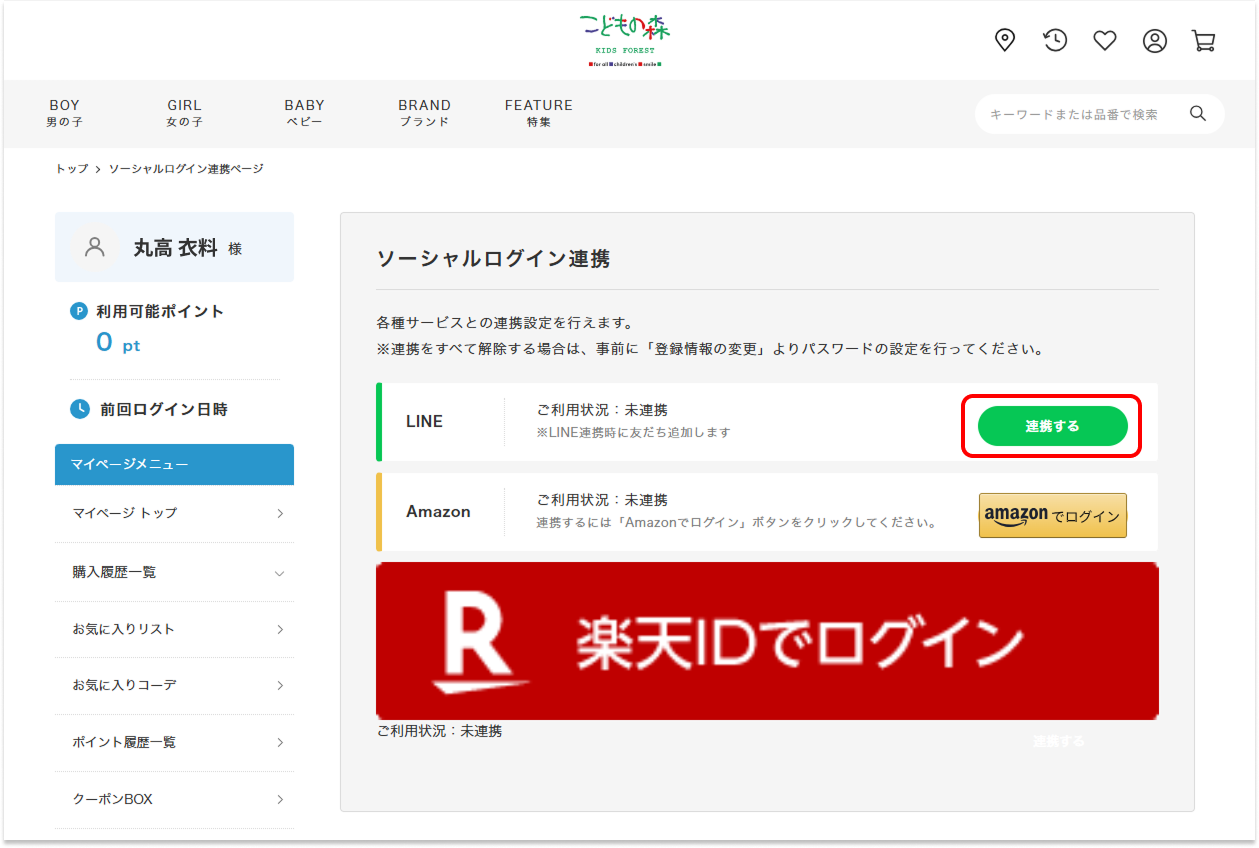1259x848 pixels.
Task: Click the ソーシャルログイン連携 heading
Action: 493,259
